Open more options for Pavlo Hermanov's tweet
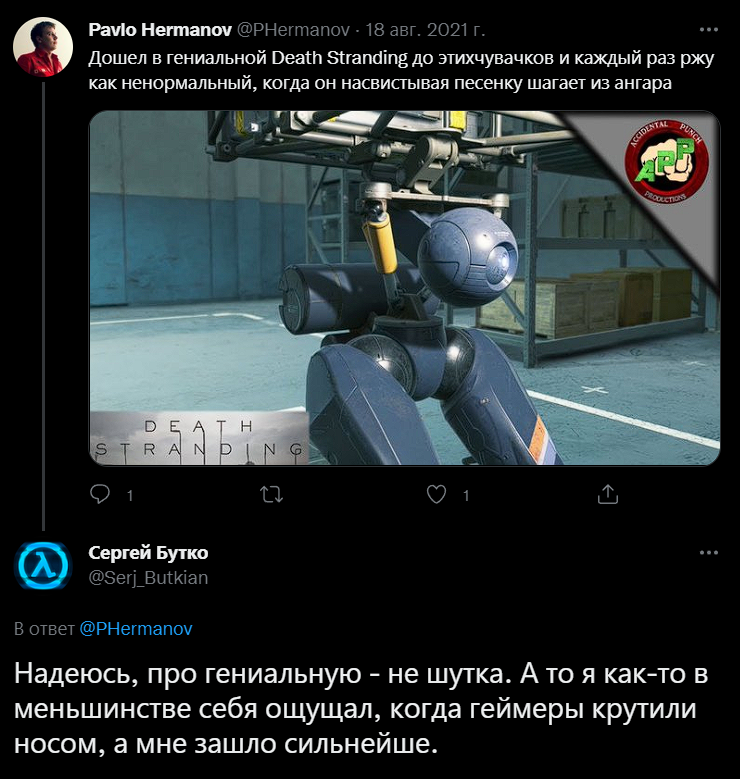Viewport: 740px width, 779px height. (x=709, y=30)
